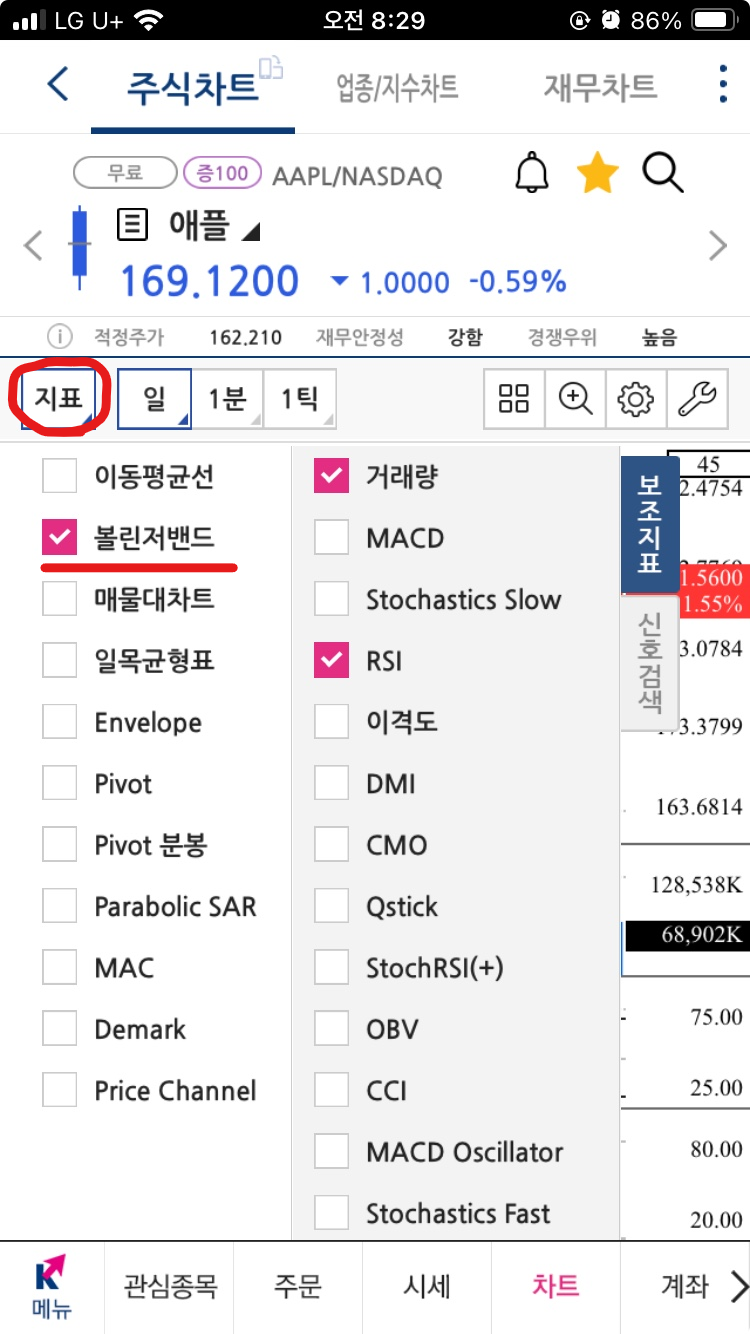
Task: Tap the info circle icon beside 적정주가
Action: pos(59,337)
